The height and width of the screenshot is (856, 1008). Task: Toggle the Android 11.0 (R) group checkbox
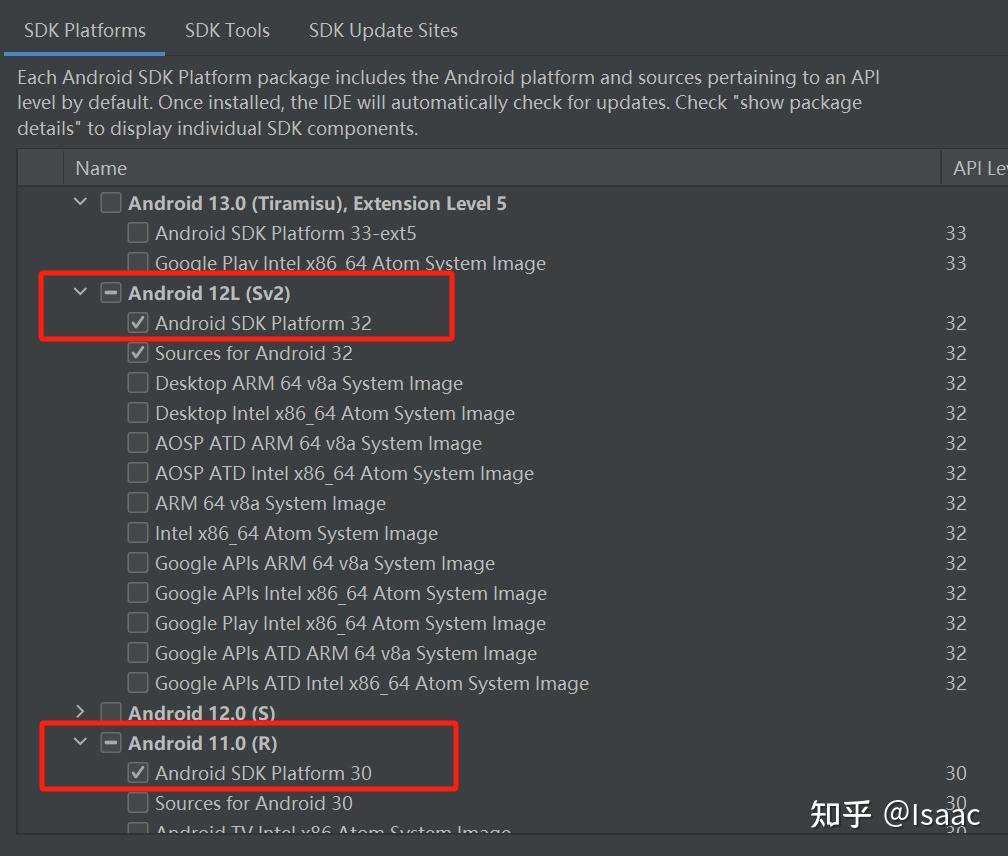[111, 743]
